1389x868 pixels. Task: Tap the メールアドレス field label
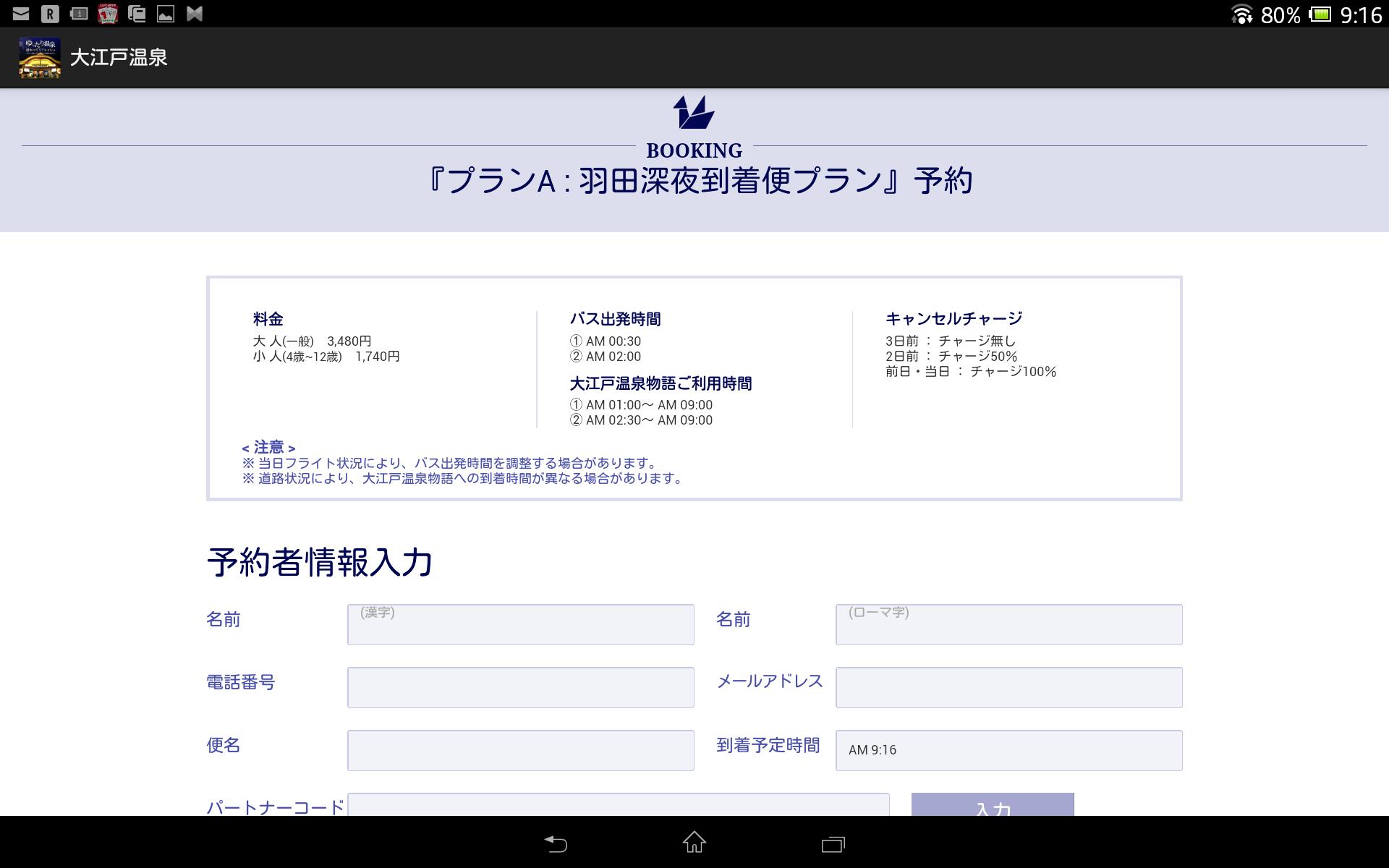pyautogui.click(x=770, y=681)
